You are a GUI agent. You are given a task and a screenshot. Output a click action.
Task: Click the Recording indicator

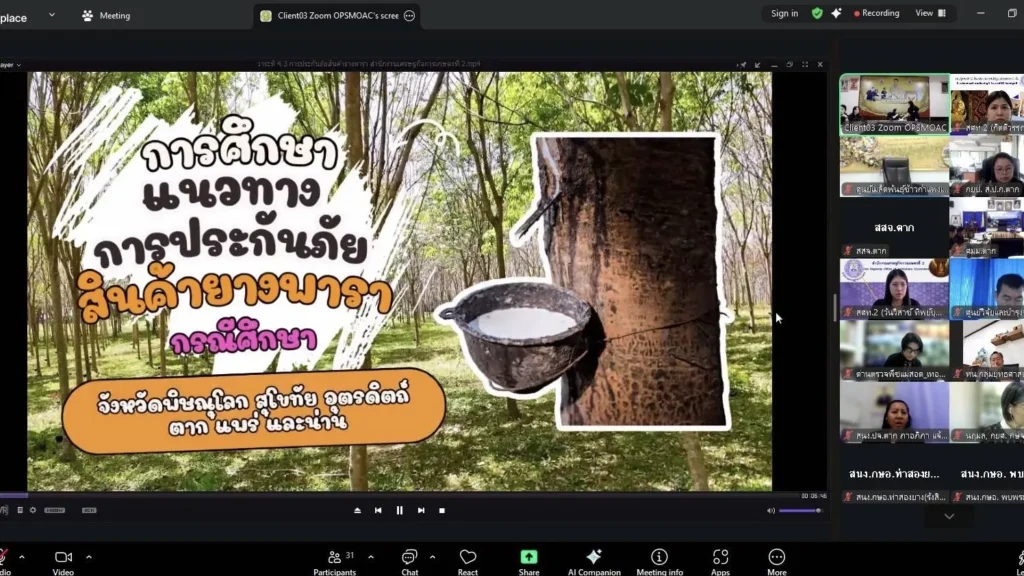(873, 13)
